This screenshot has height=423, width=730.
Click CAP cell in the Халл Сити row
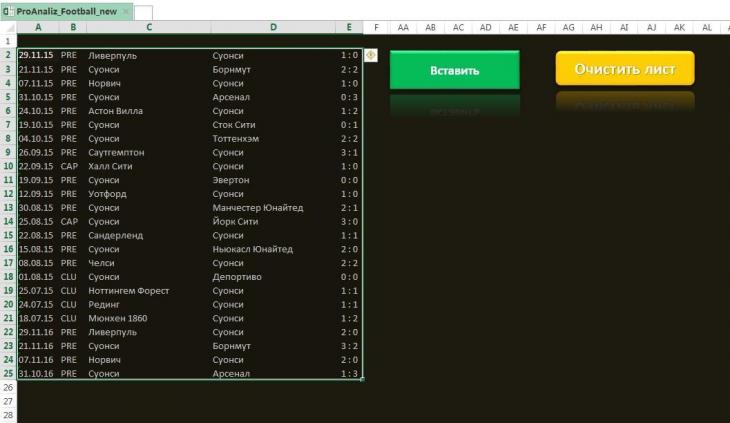click(x=73, y=166)
